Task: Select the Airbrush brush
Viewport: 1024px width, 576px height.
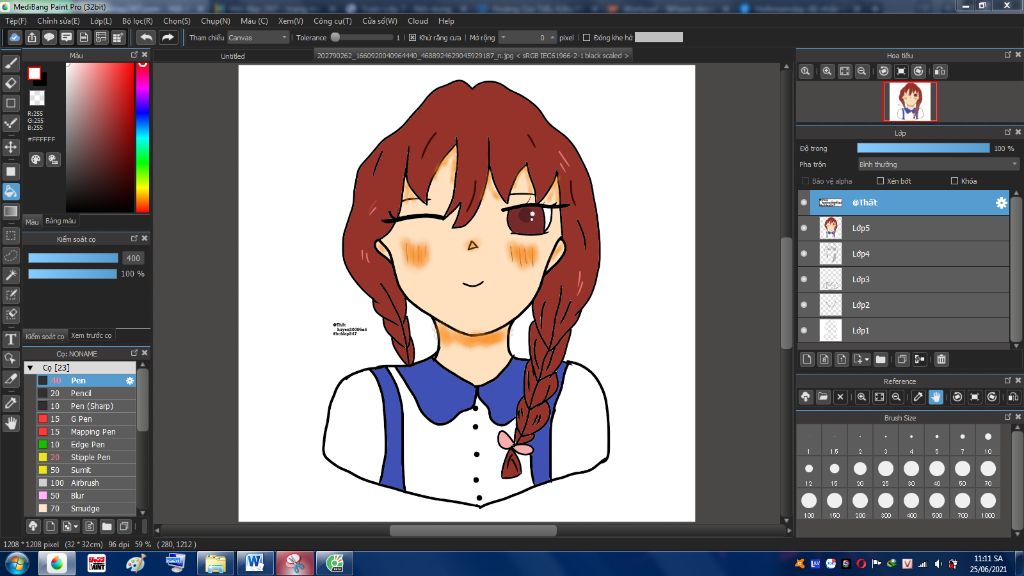Action: point(86,483)
